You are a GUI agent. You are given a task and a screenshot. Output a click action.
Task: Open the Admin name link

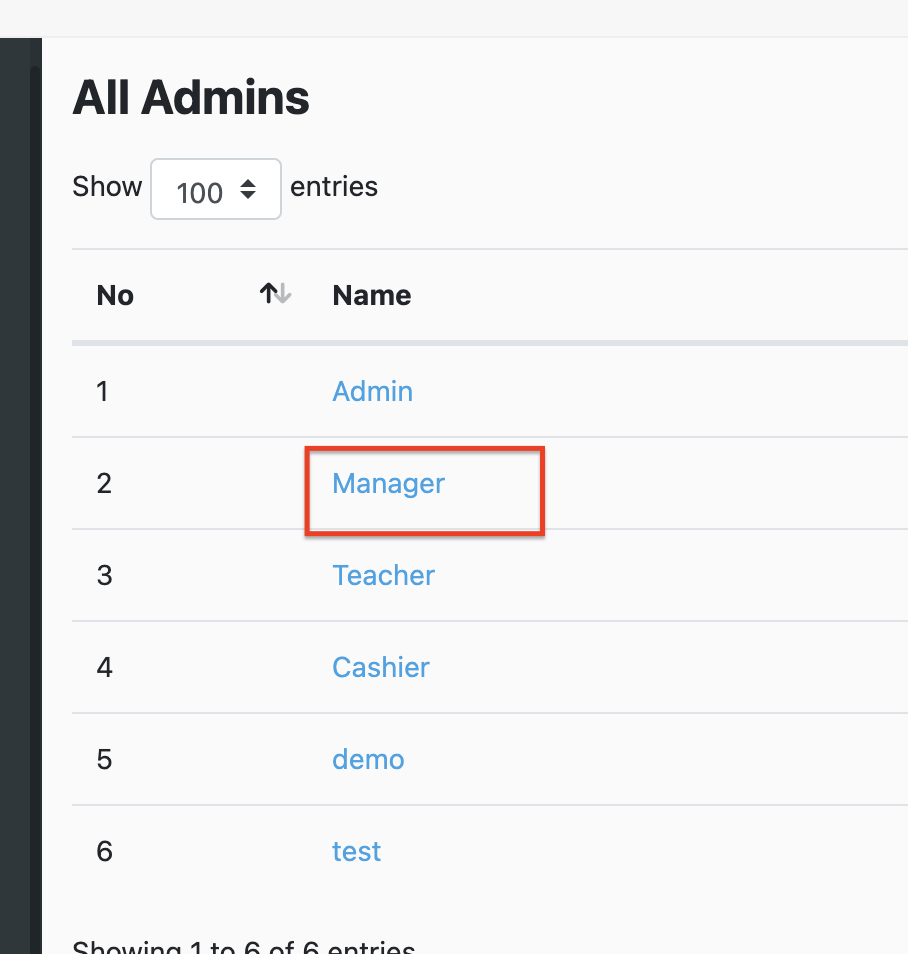pyautogui.click(x=372, y=391)
